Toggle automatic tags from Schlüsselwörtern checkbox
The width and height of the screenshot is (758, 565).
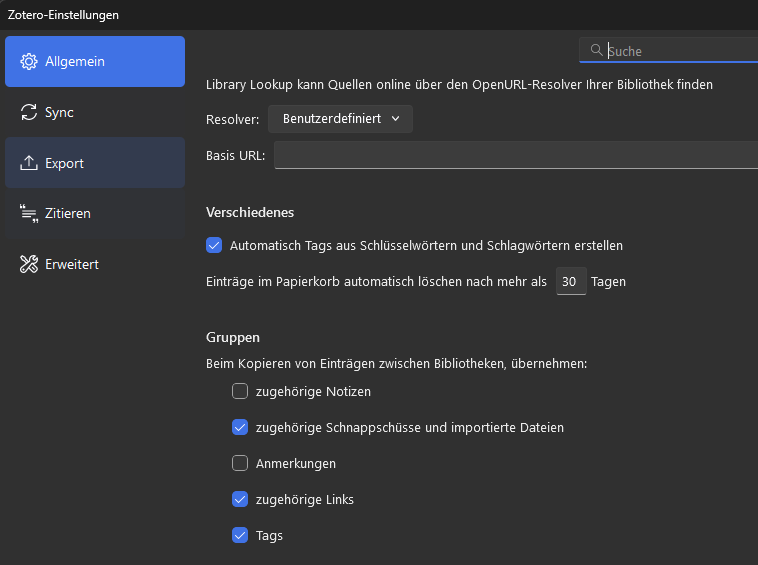tap(214, 245)
